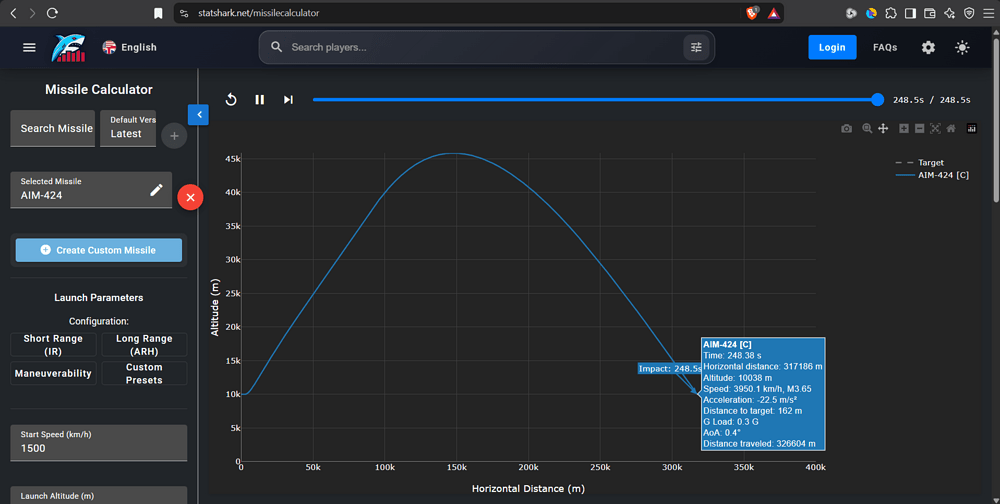Pause the simulation playback
The width and height of the screenshot is (1000, 504).
[260, 100]
